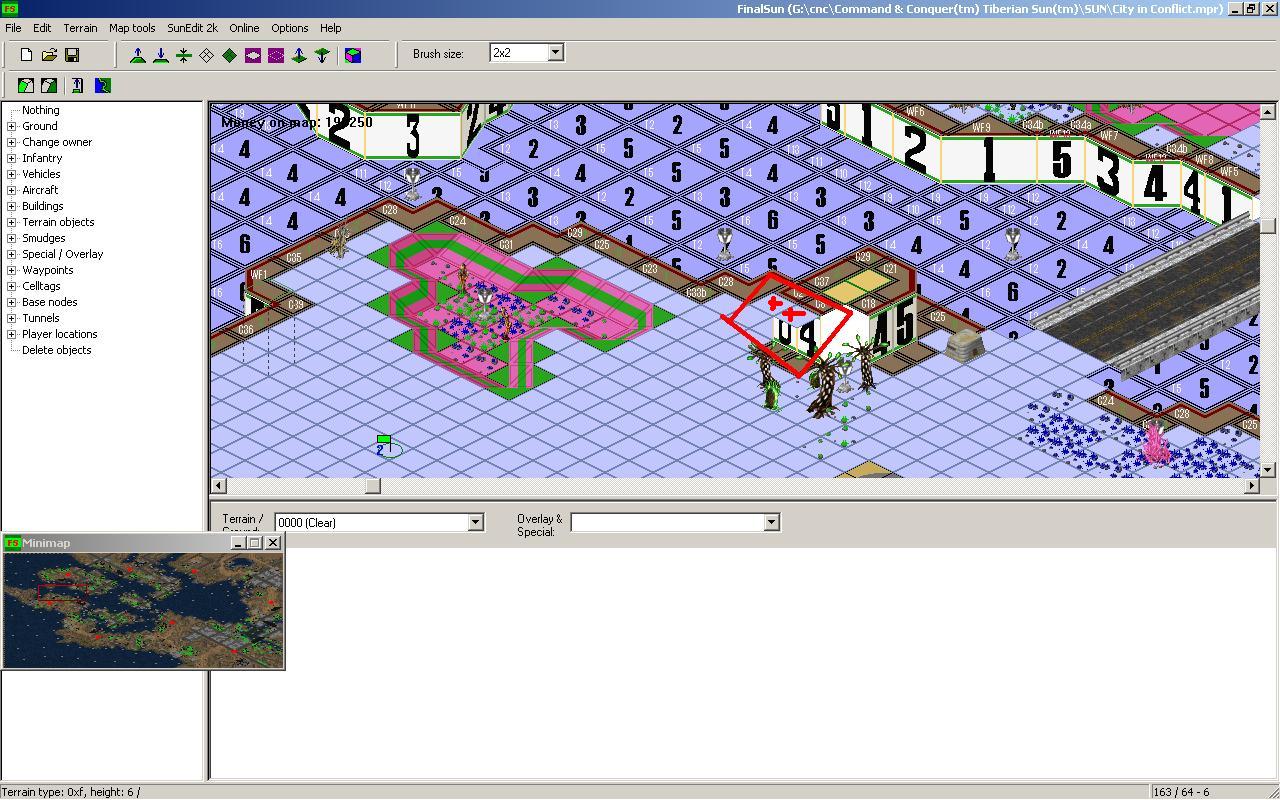Image resolution: width=1280 pixels, height=800 pixels.
Task: Click the map view scroll right arrow
Action: point(1251,485)
